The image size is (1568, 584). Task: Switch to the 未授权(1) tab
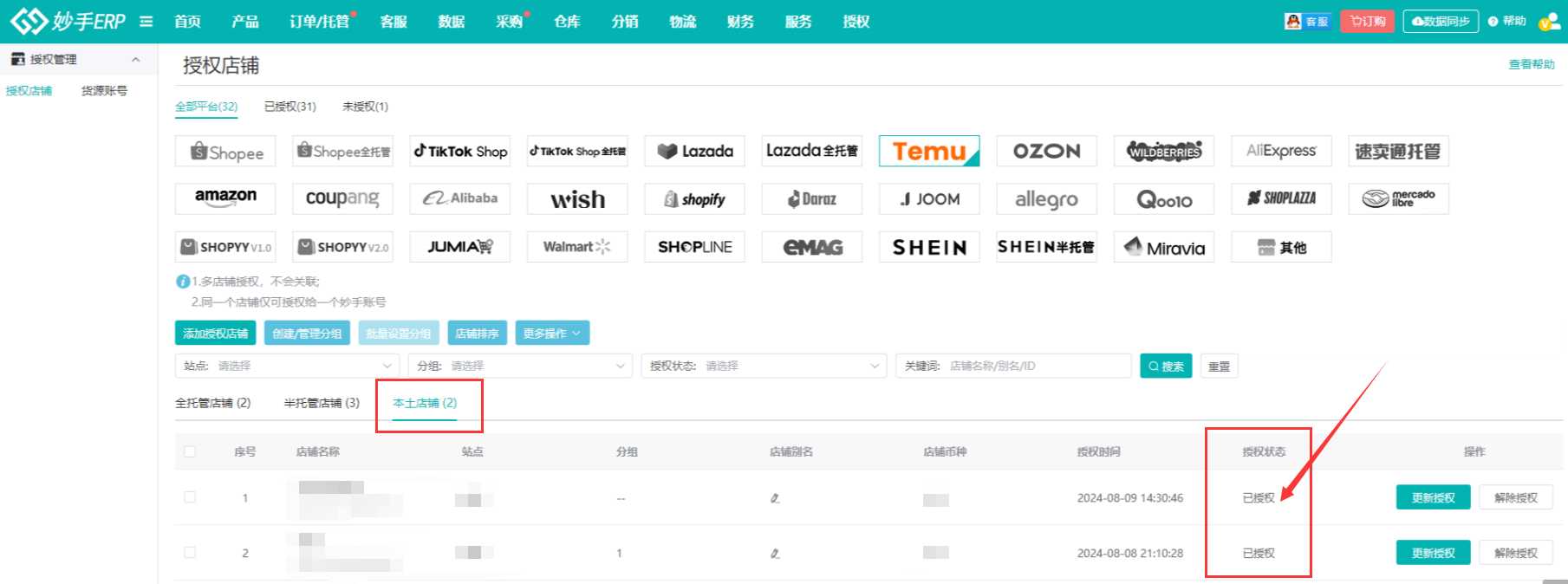(x=365, y=107)
